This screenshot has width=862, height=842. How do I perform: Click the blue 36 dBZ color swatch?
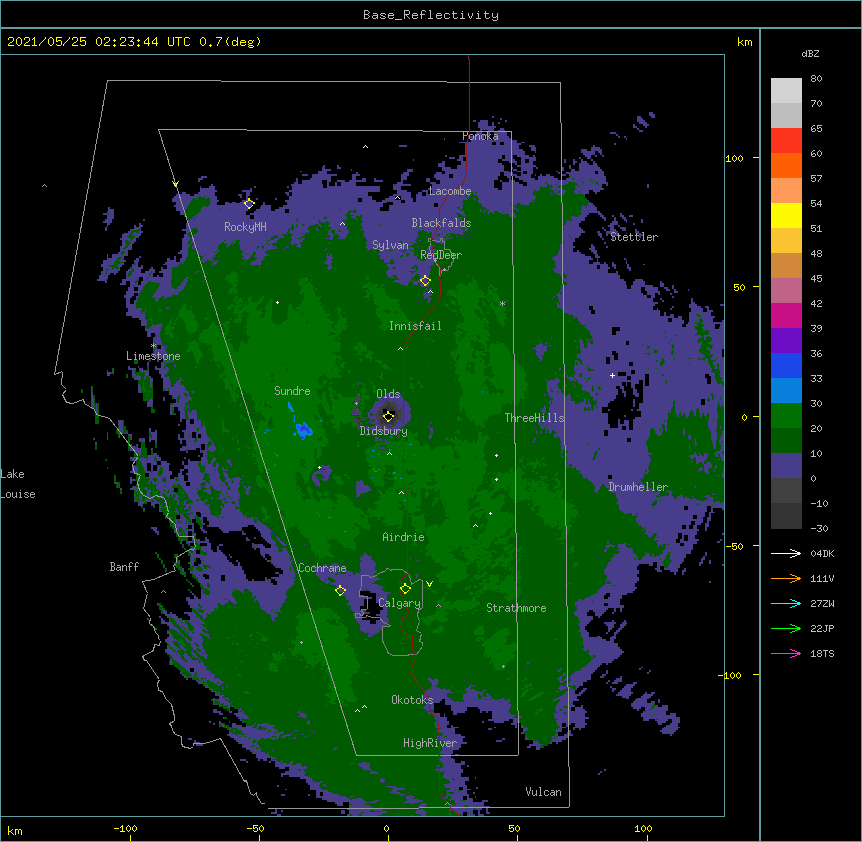pyautogui.click(x=786, y=365)
